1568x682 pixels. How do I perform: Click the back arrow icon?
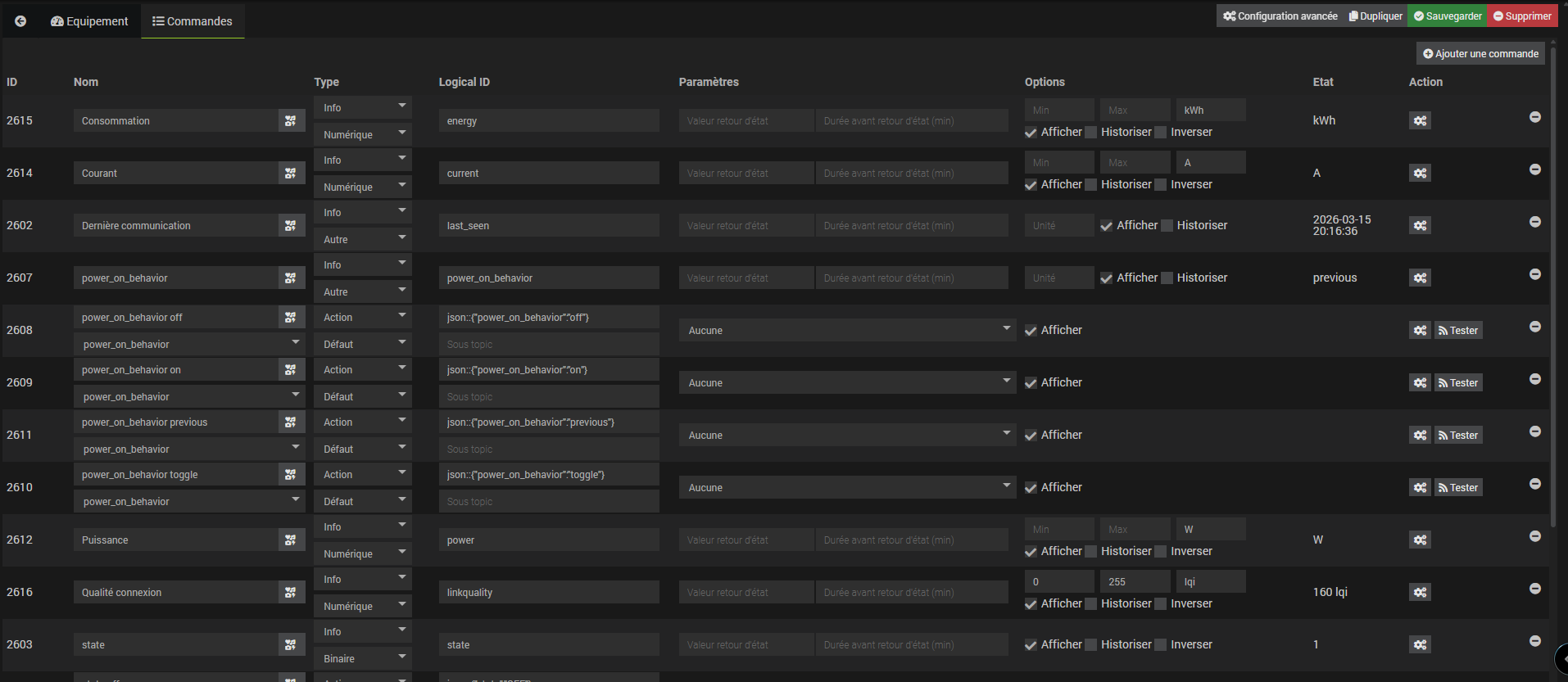point(20,21)
